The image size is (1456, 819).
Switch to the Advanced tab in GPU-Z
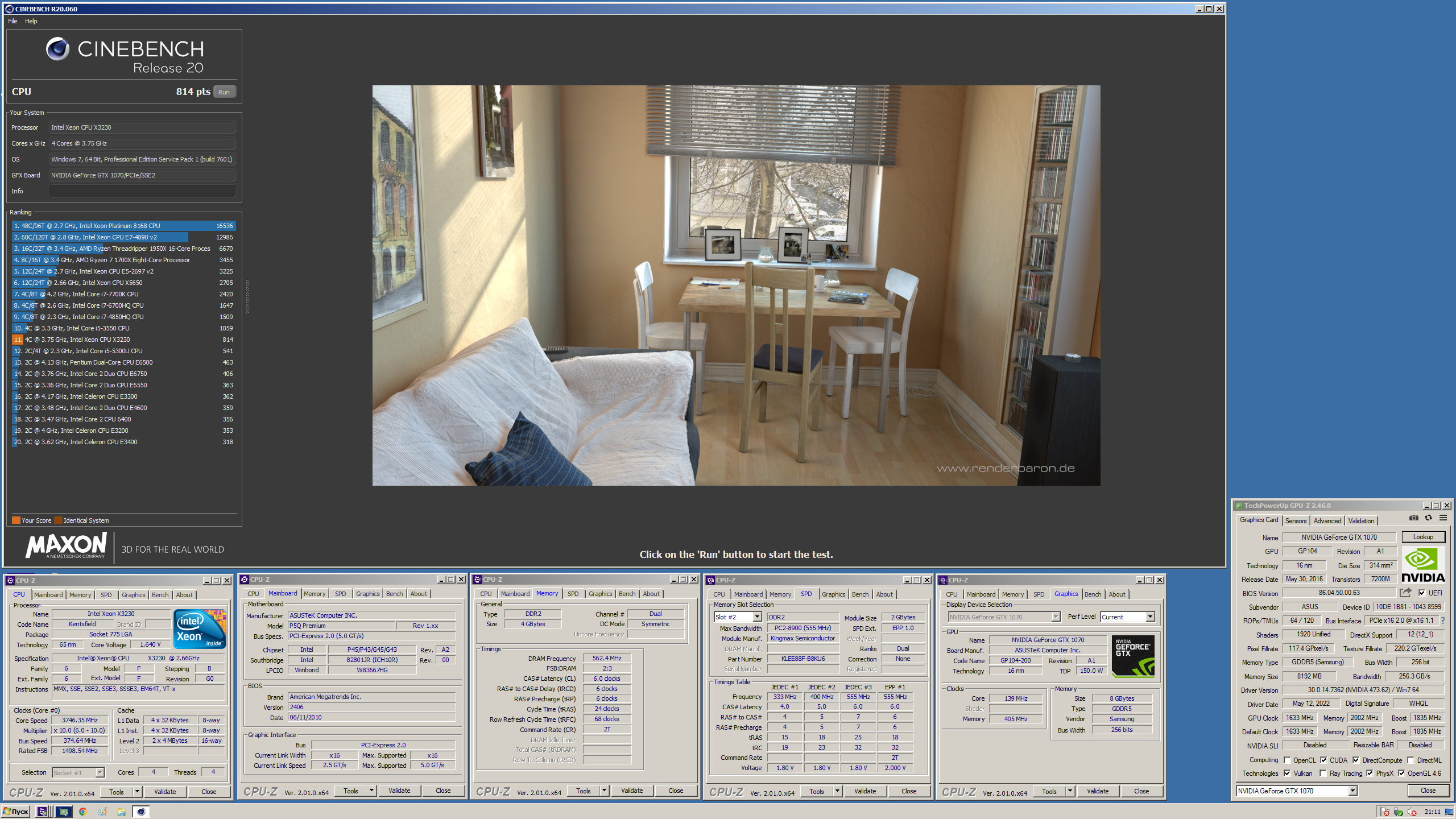point(1327,520)
